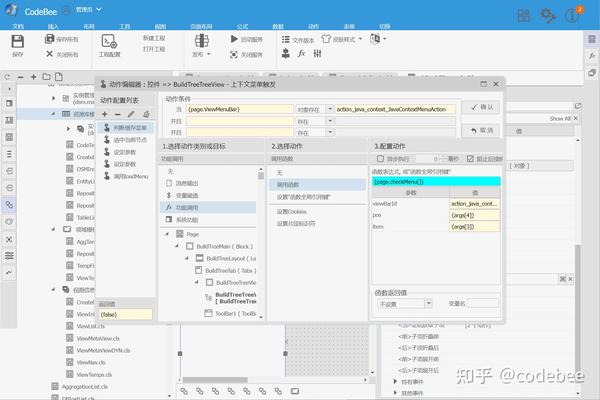Click the clear broom icon in action list toolbar
This screenshot has height=400, width=600.
point(146,114)
